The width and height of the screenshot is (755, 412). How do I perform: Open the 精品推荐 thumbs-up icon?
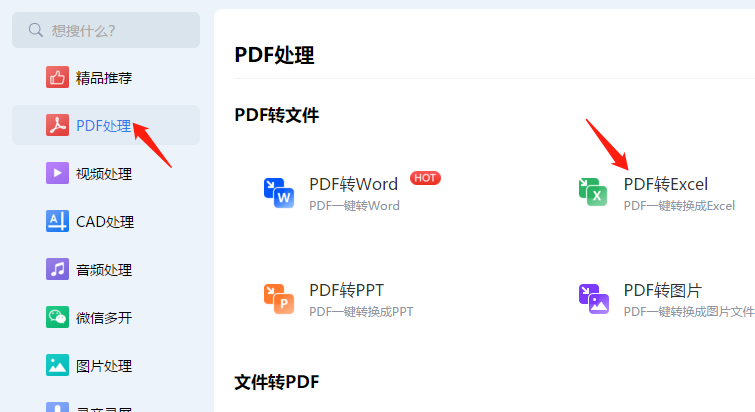pos(57,77)
